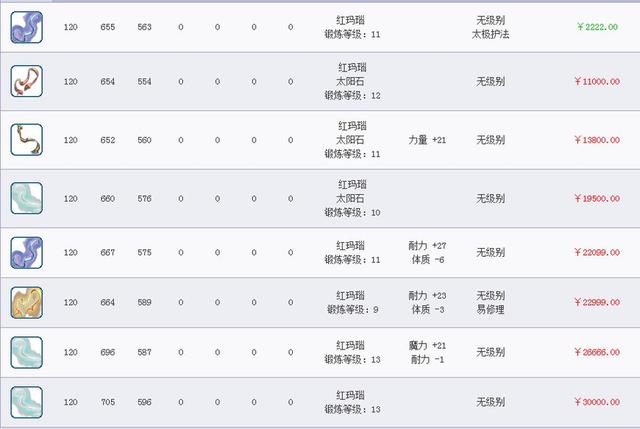The height and width of the screenshot is (429, 640).
Task: Click the 太极护法 special effect text
Action: click(x=490, y=34)
